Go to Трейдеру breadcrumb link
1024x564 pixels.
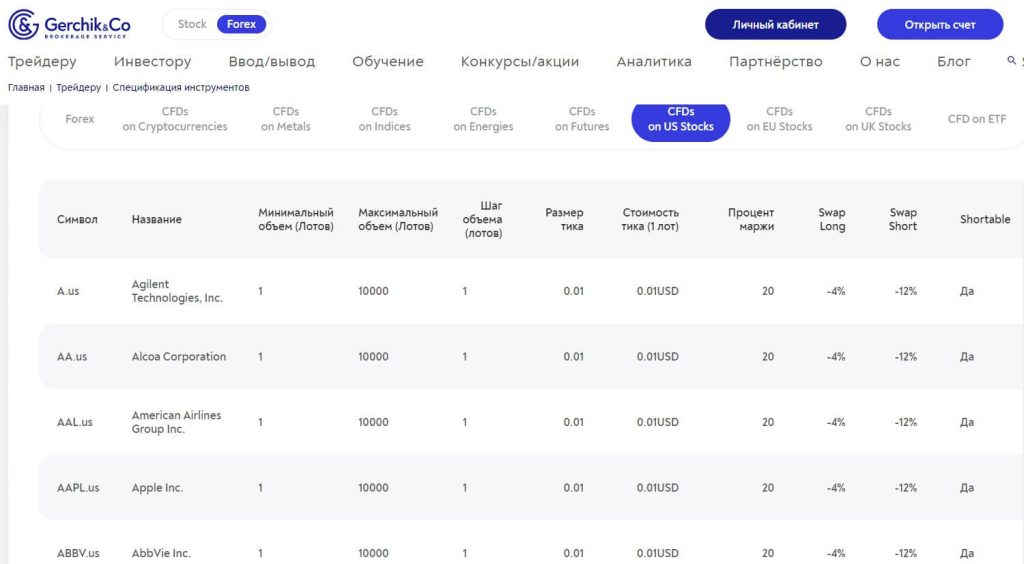78,87
